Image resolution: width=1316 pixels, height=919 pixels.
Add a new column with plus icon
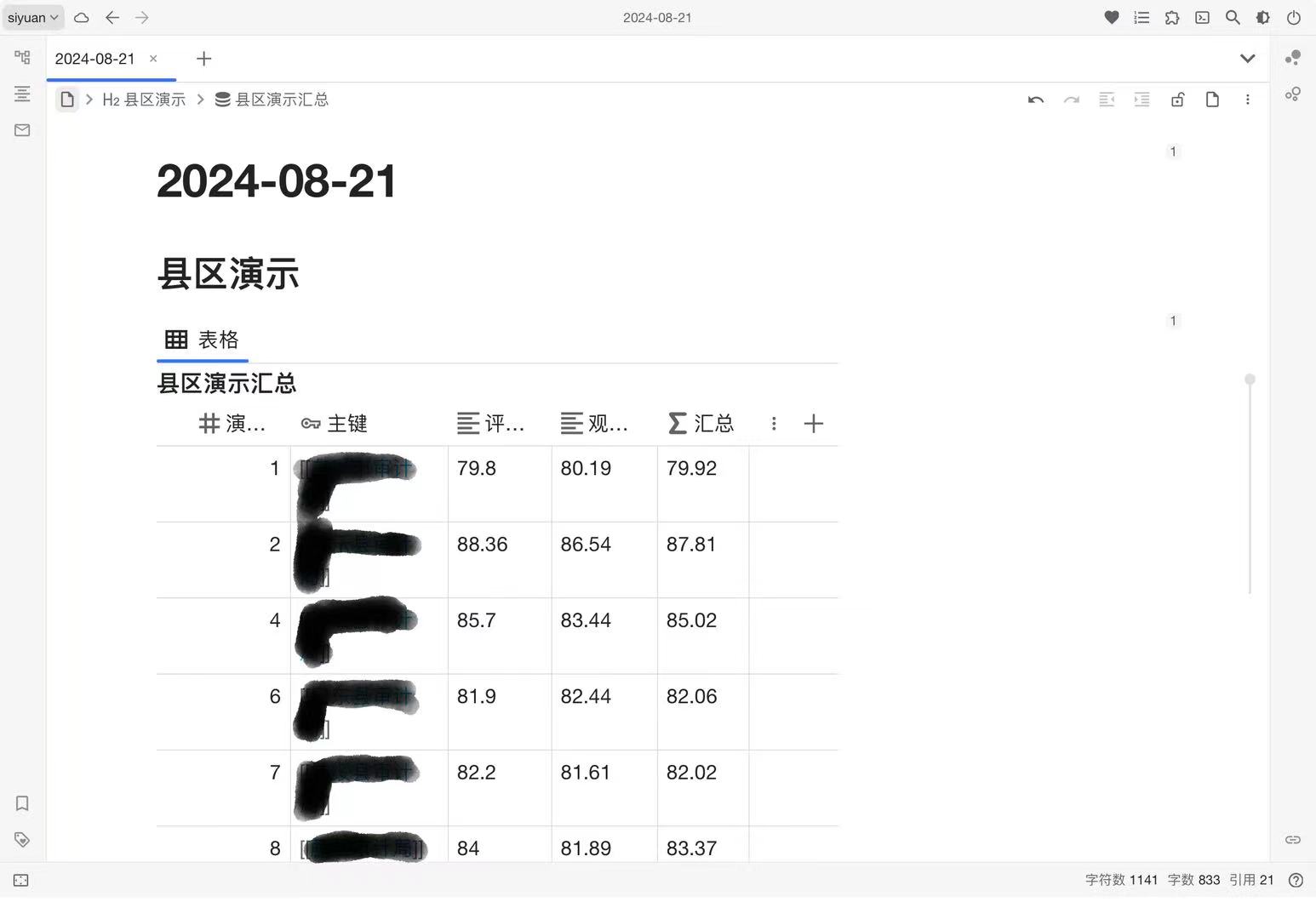tap(814, 423)
